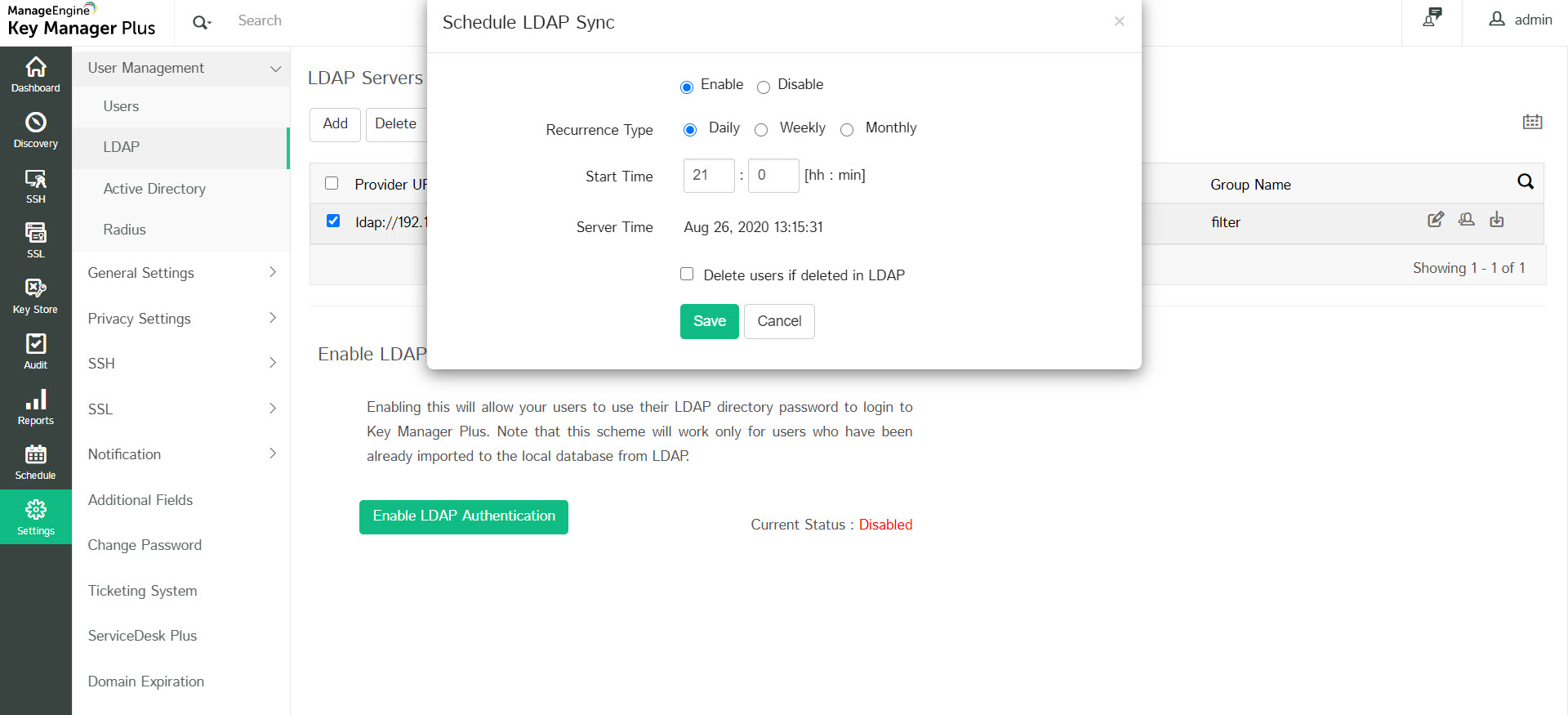Image resolution: width=1568 pixels, height=715 pixels.
Task: Open the Active Directory menu item
Action: coord(154,189)
